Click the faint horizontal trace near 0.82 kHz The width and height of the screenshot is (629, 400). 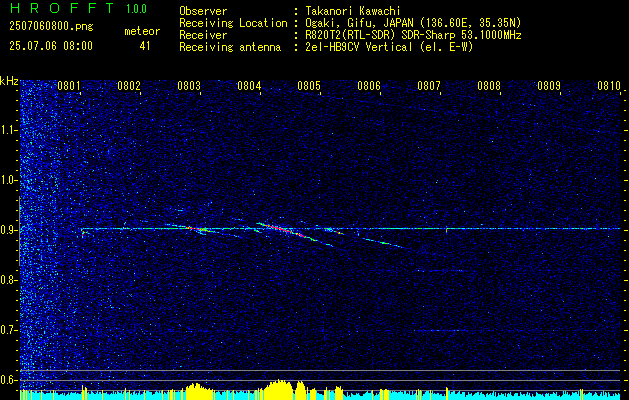click(440, 271)
